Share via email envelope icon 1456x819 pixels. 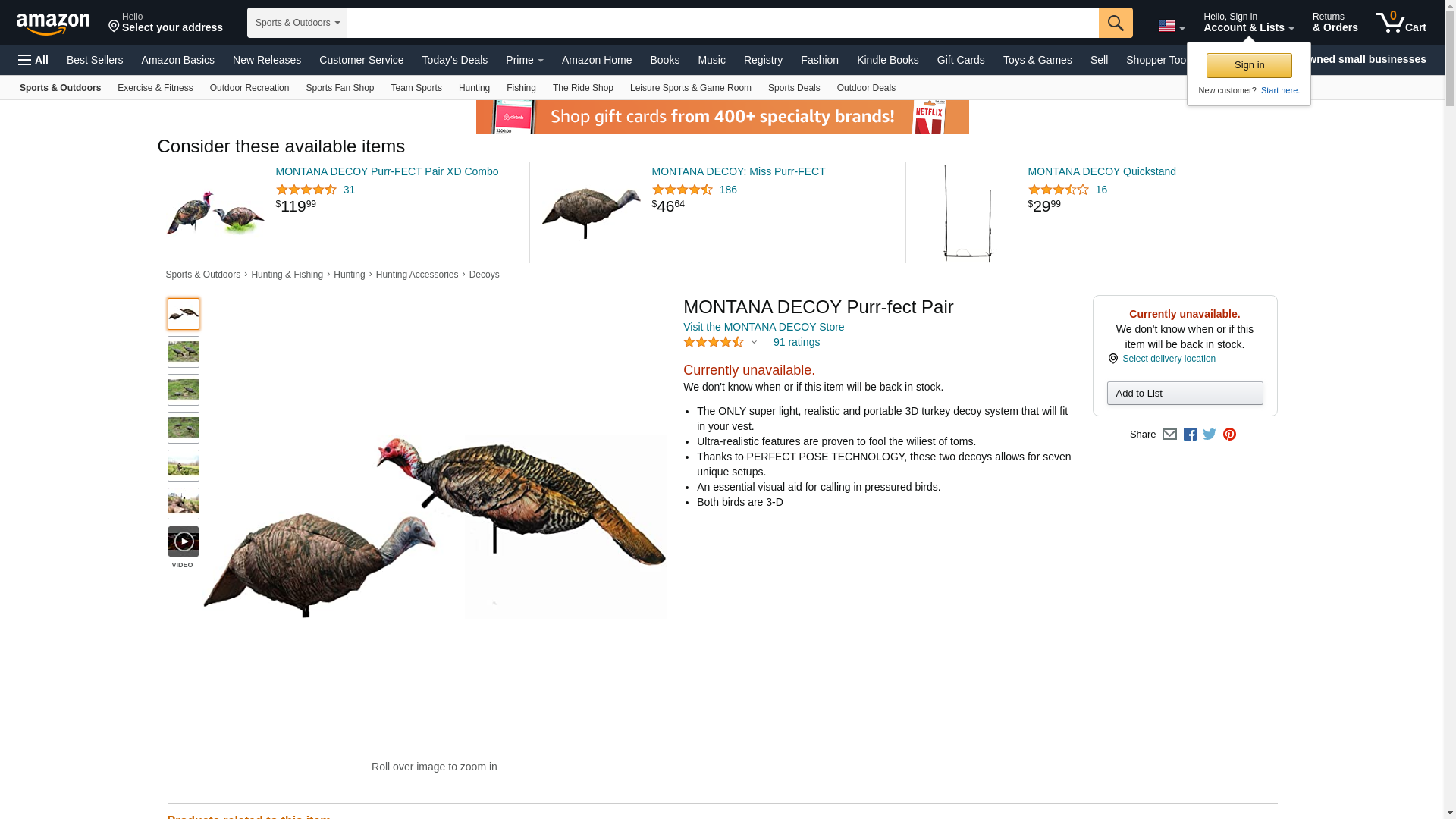(1169, 435)
